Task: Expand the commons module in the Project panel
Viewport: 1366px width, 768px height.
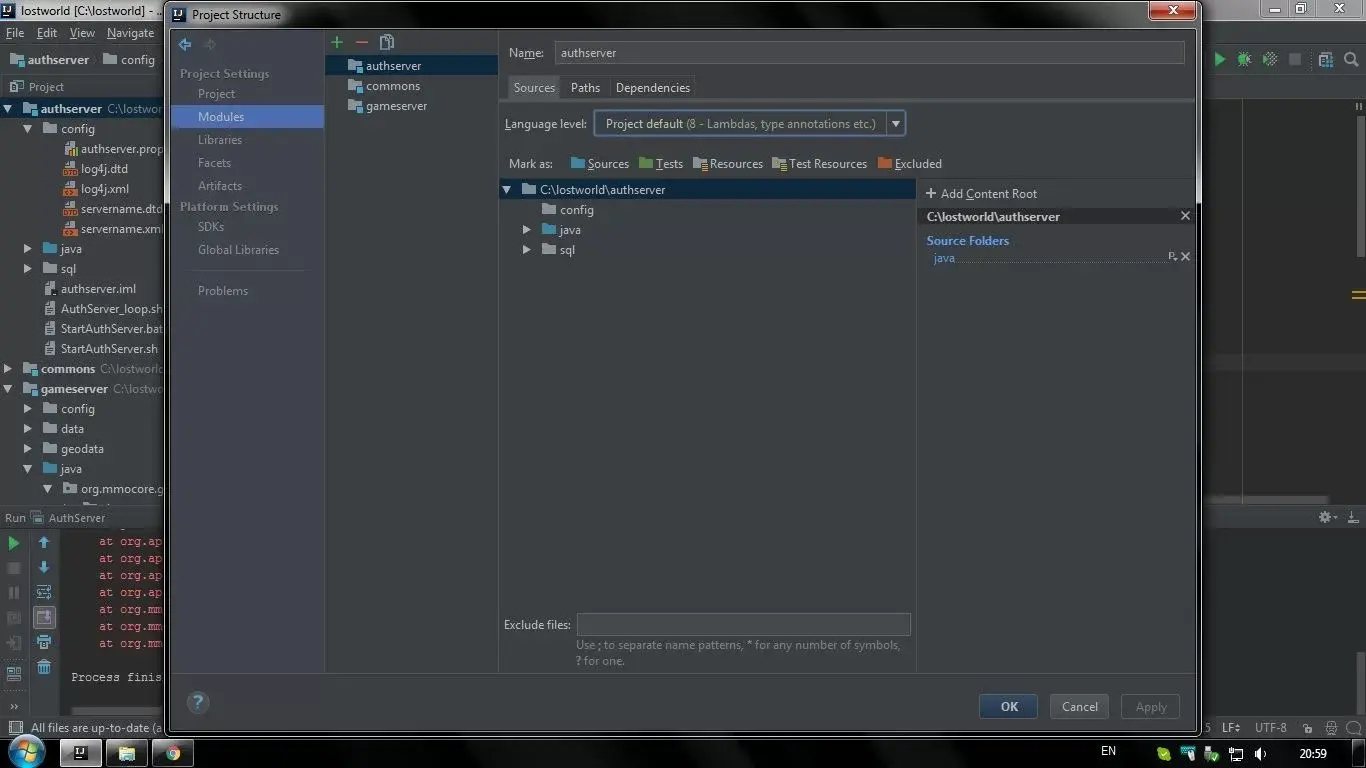Action: 8,369
